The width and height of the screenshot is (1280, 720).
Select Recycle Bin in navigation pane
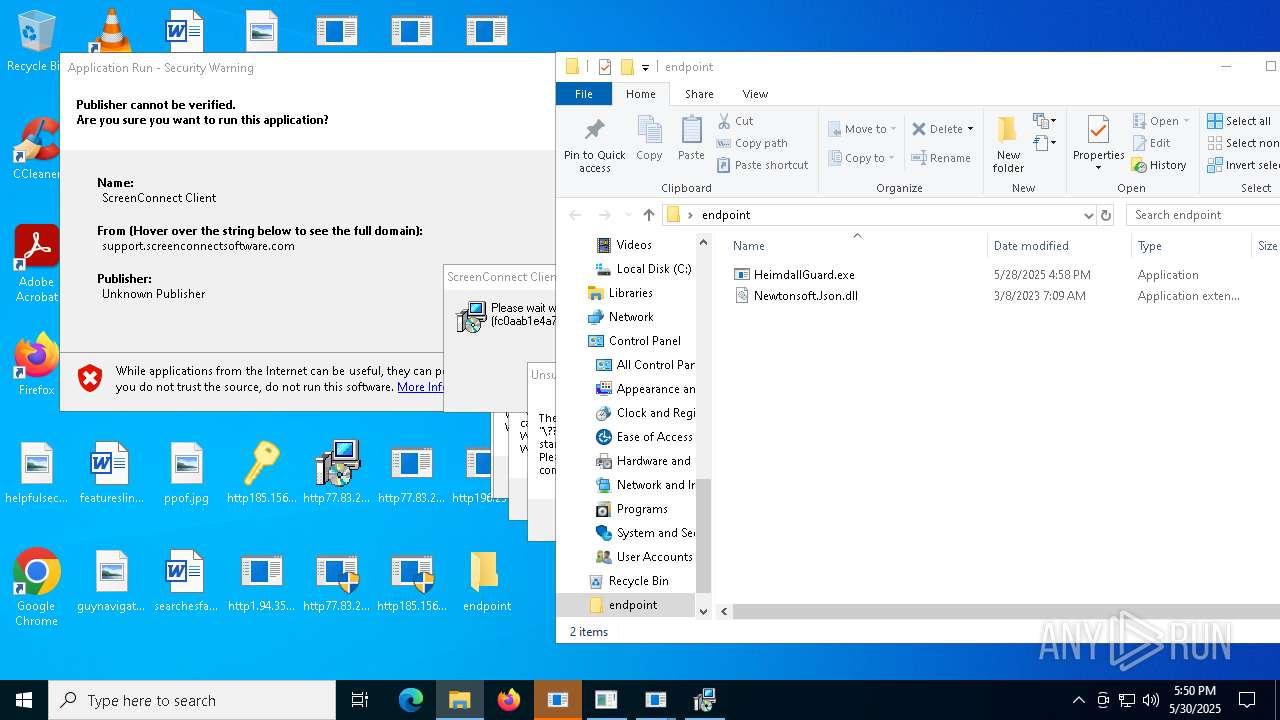[x=638, y=580]
